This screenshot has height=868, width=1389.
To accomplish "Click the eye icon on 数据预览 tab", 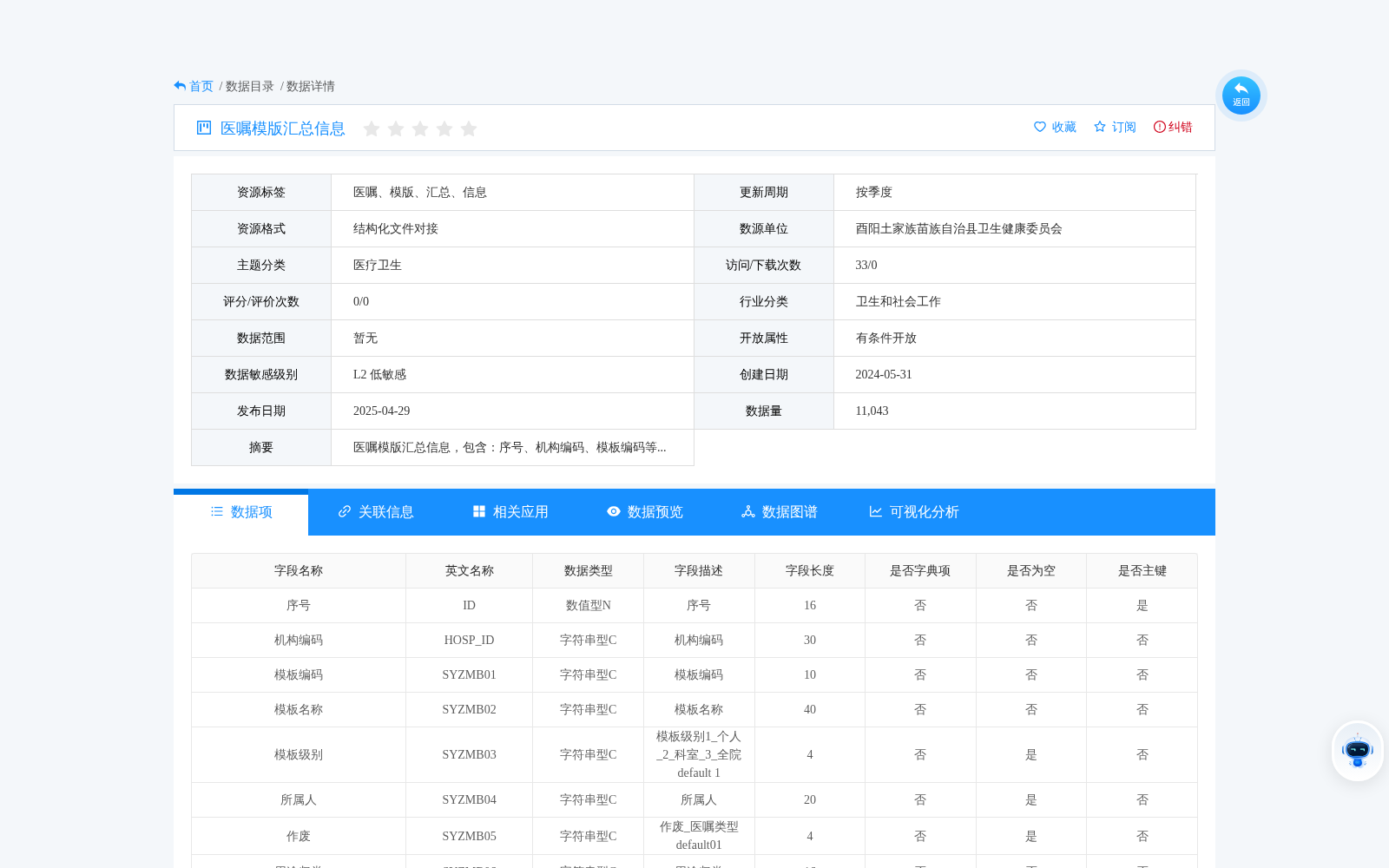I will click(x=614, y=511).
